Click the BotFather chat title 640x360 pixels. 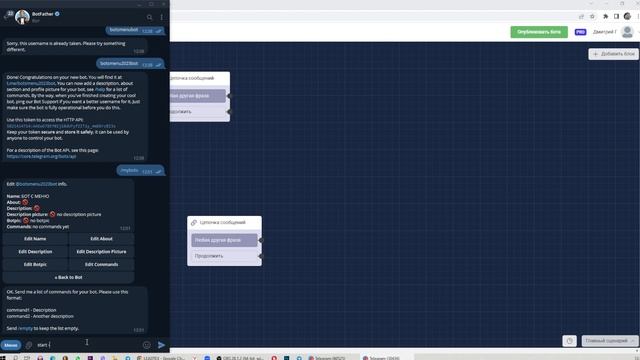pos(43,14)
